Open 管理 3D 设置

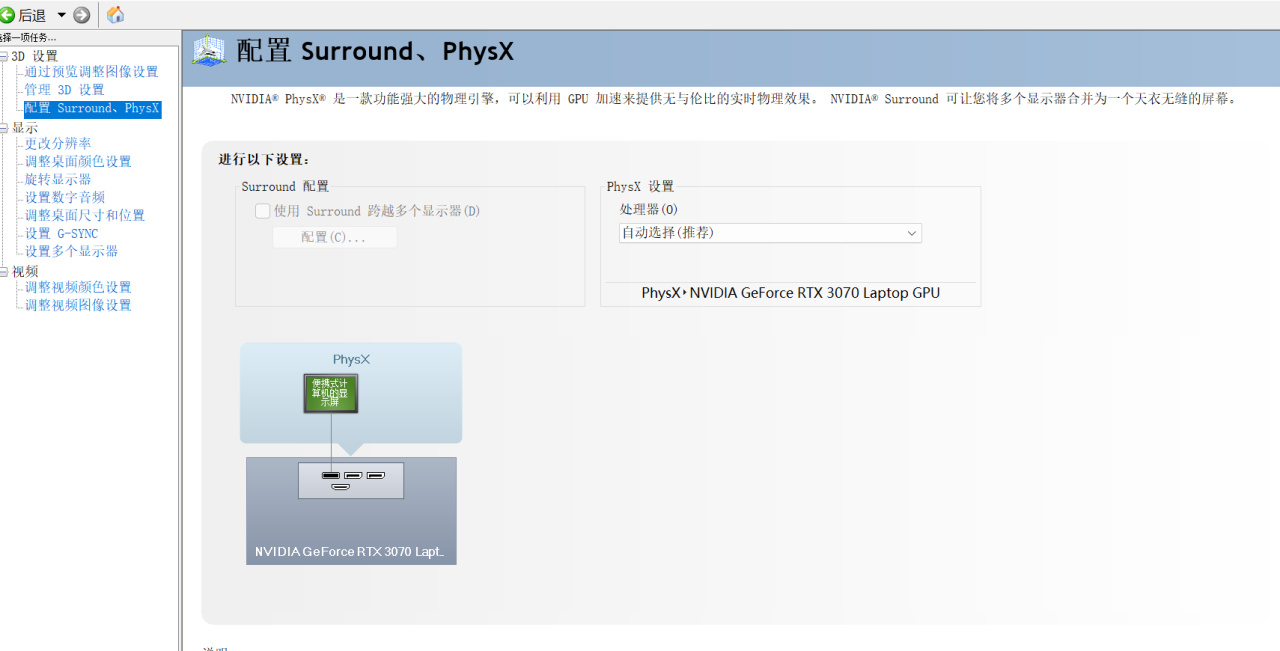click(64, 90)
